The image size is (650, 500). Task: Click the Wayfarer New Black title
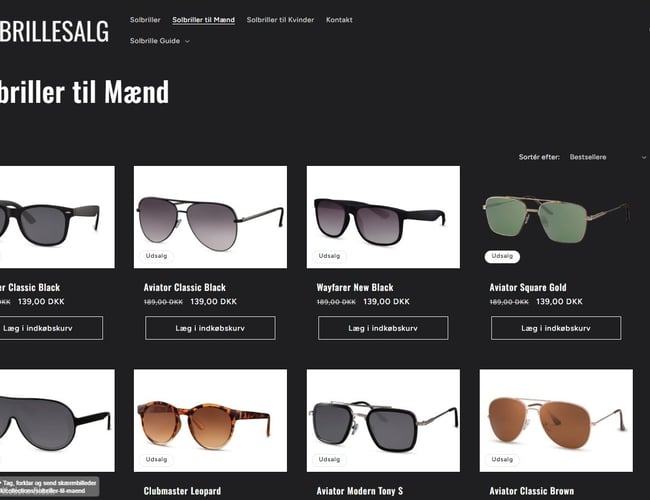tap(355, 288)
